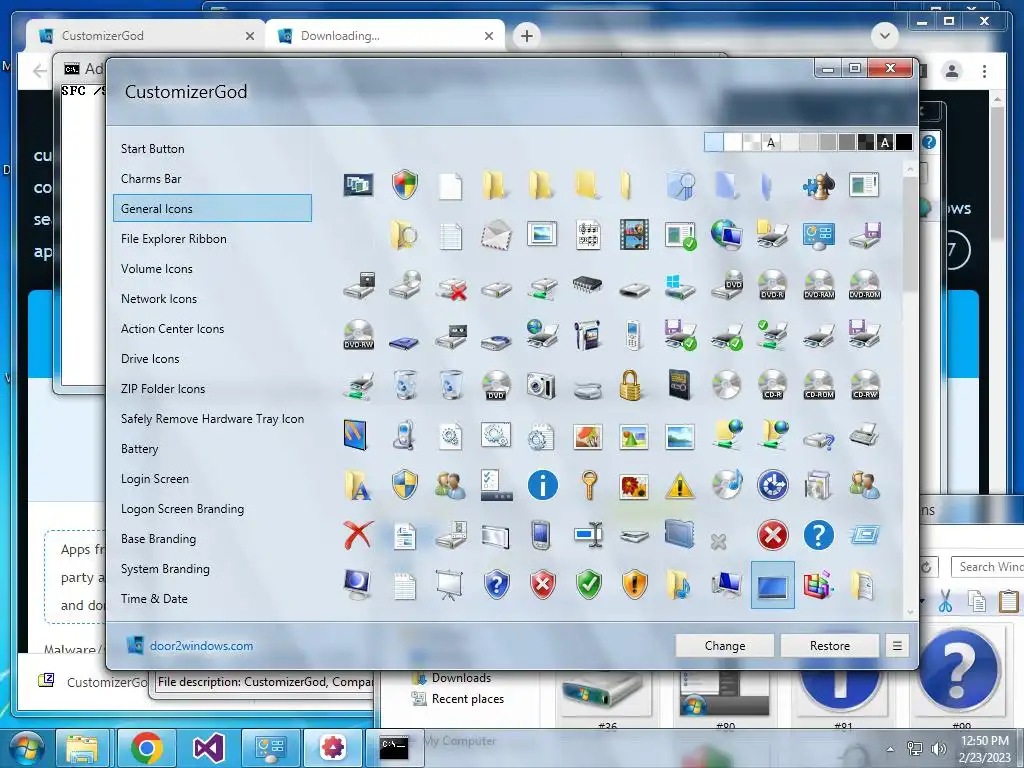Switch to the Downloading... browser tab
1024x768 pixels.
(385, 36)
